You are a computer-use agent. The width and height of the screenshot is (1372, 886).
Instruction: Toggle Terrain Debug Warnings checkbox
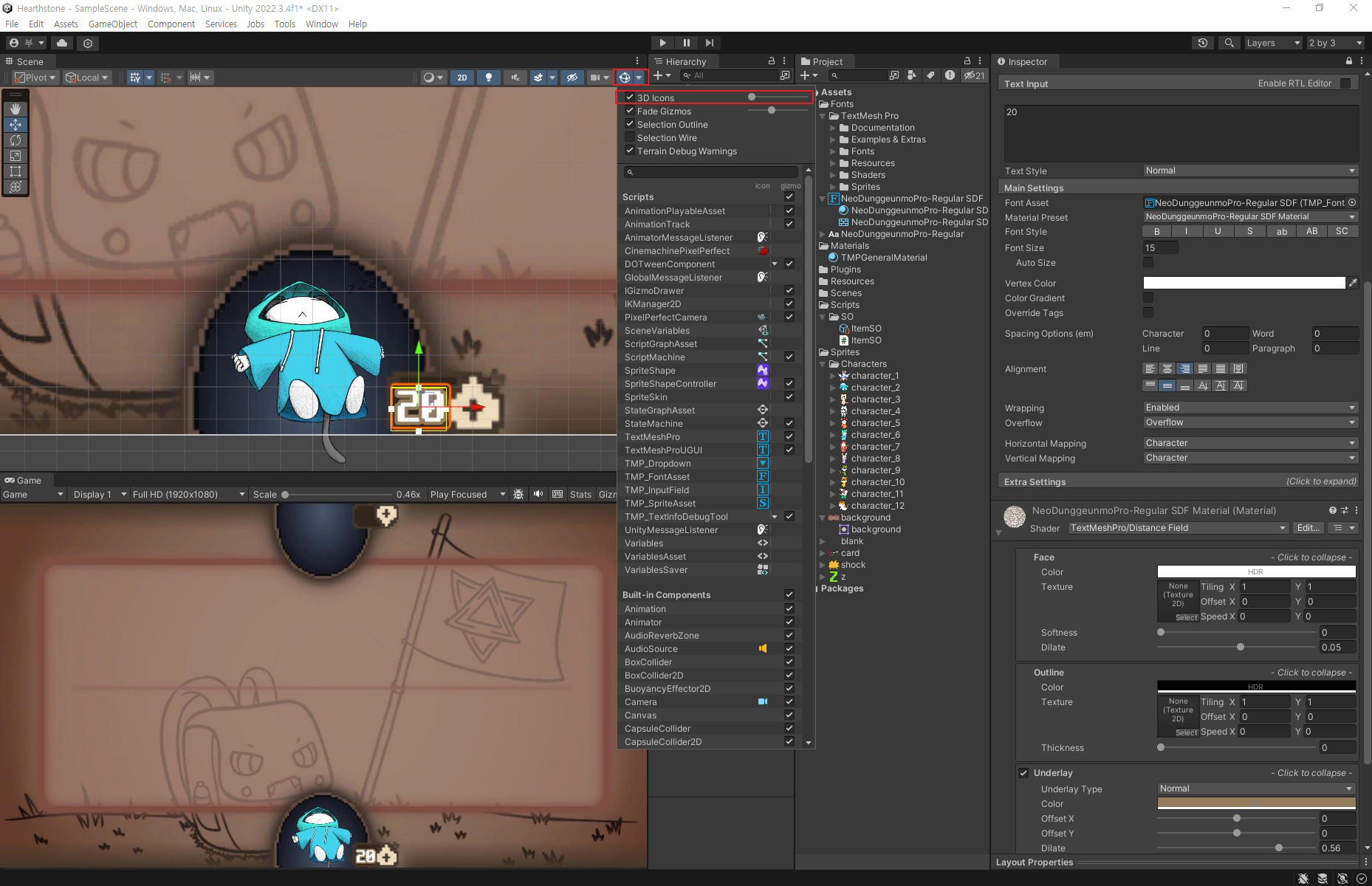630,151
